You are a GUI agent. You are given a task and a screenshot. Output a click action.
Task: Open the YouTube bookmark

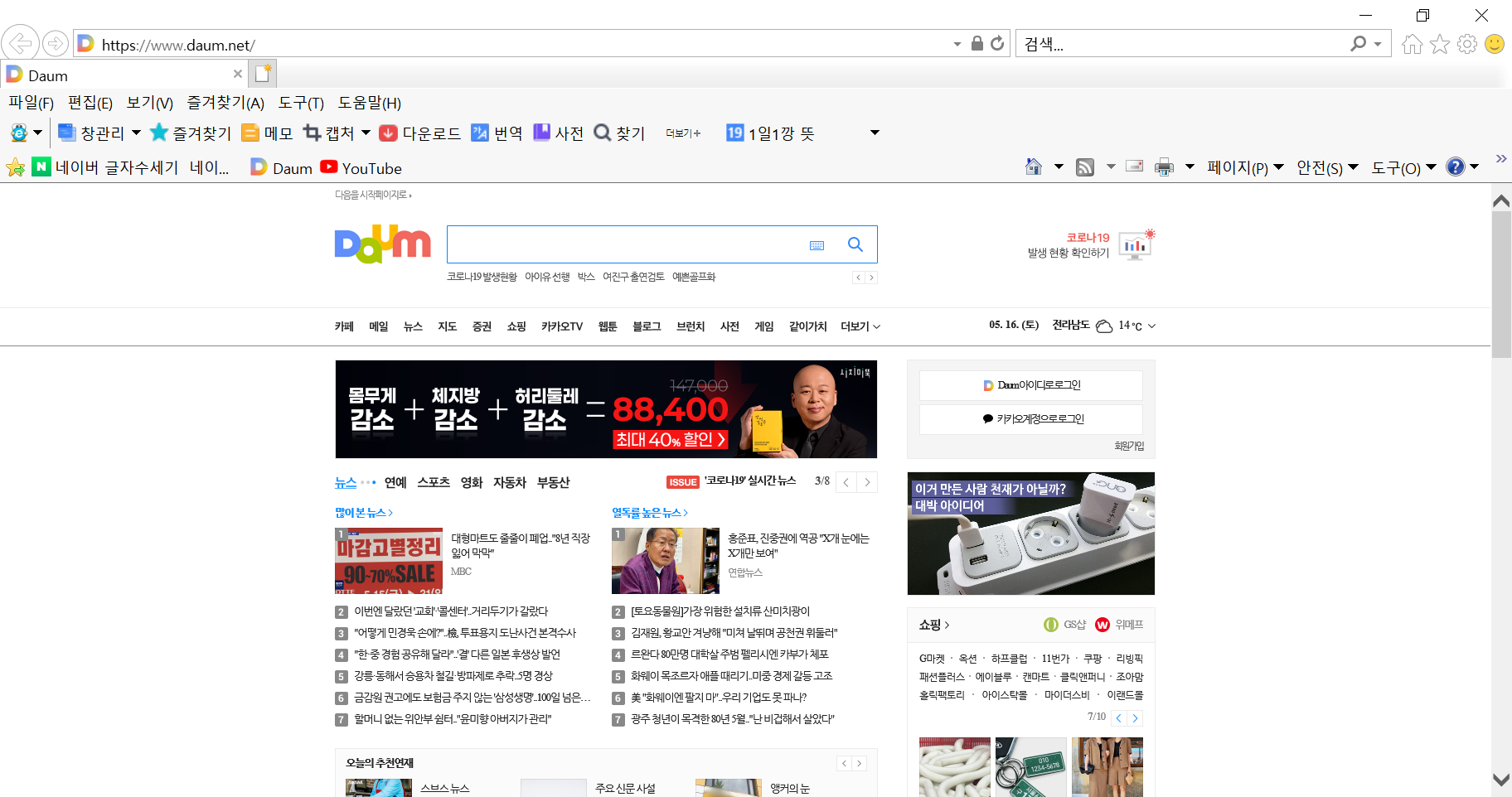(x=361, y=167)
